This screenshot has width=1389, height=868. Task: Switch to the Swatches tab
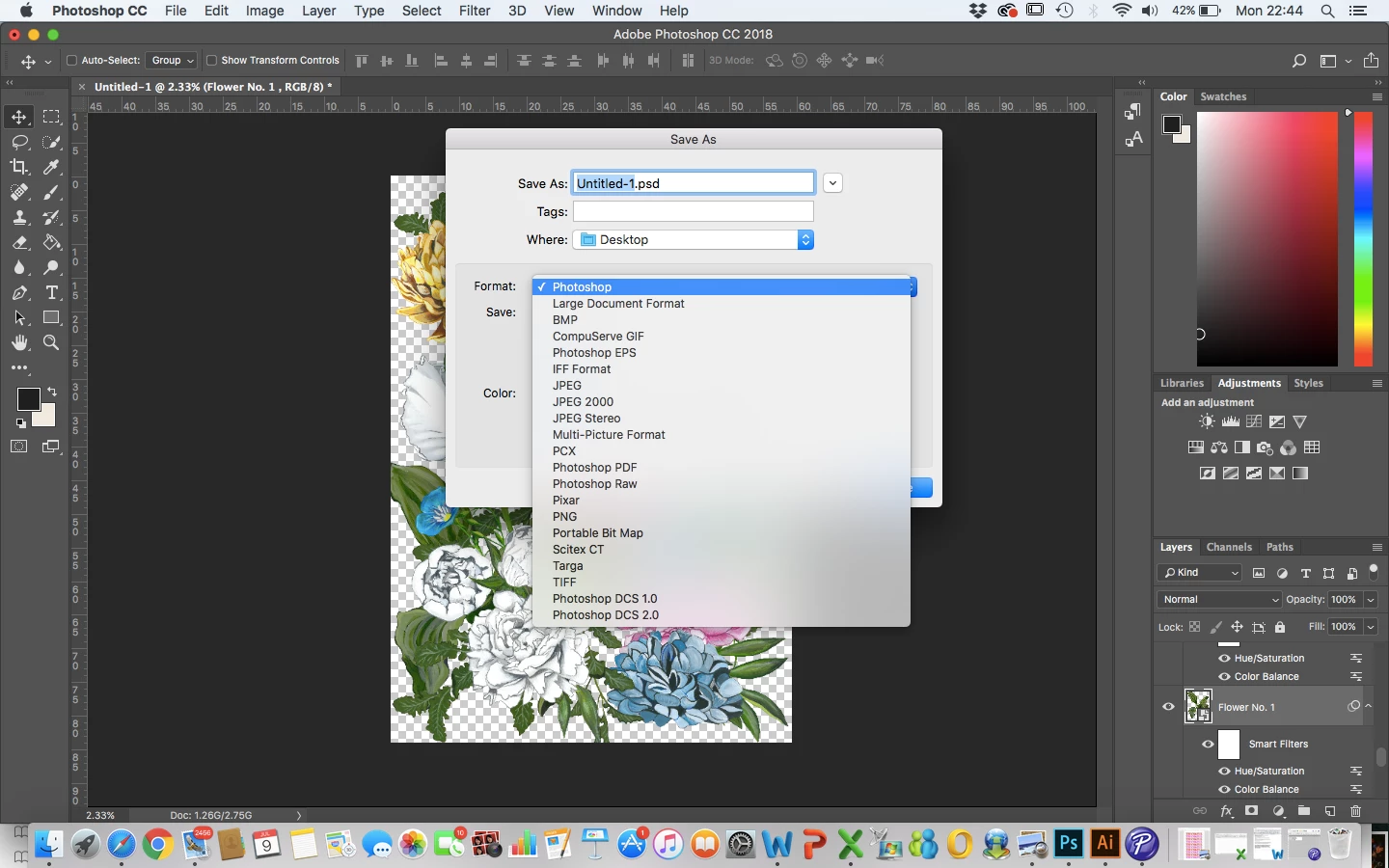[1223, 97]
